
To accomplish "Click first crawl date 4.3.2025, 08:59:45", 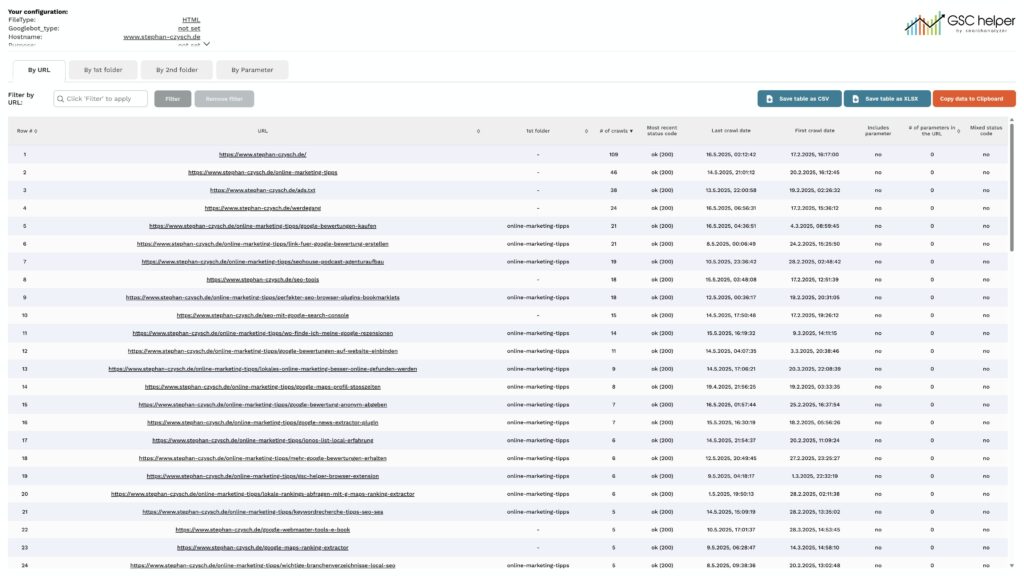I will (814, 226).
